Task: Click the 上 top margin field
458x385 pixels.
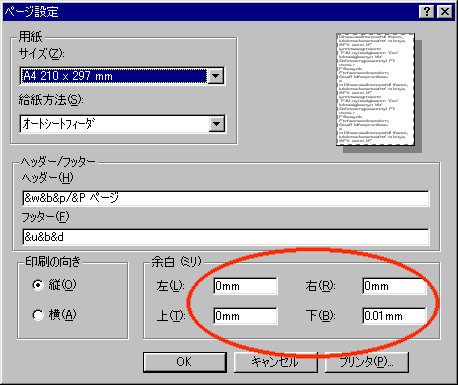Action: 245,316
